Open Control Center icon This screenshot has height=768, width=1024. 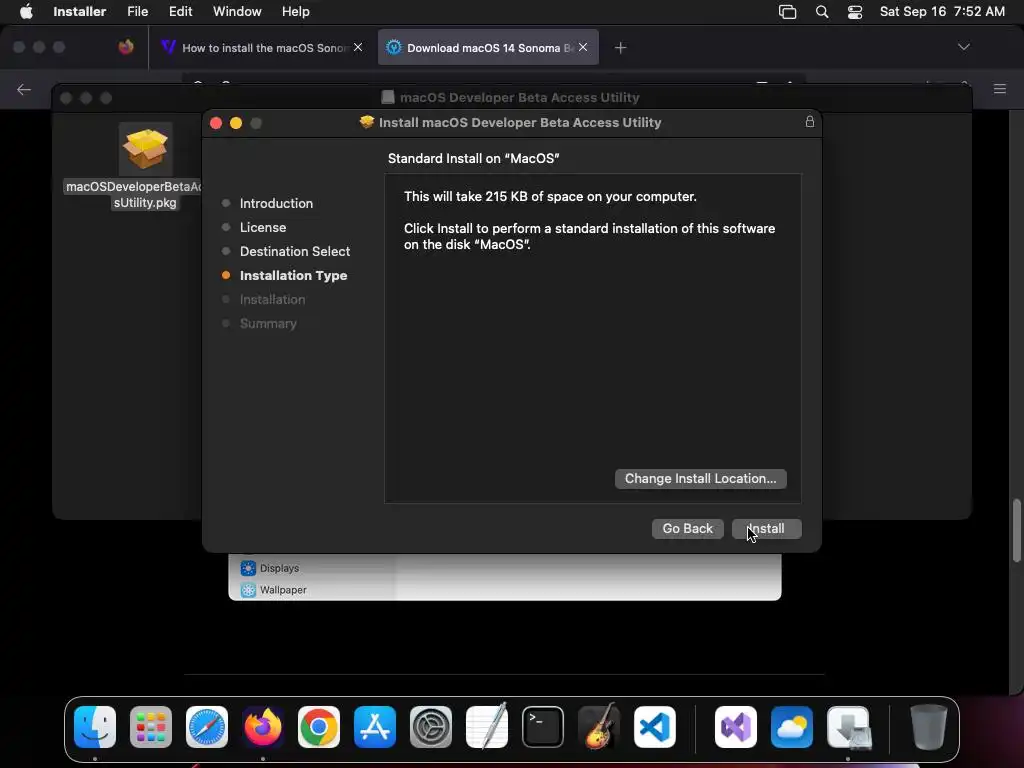point(855,12)
